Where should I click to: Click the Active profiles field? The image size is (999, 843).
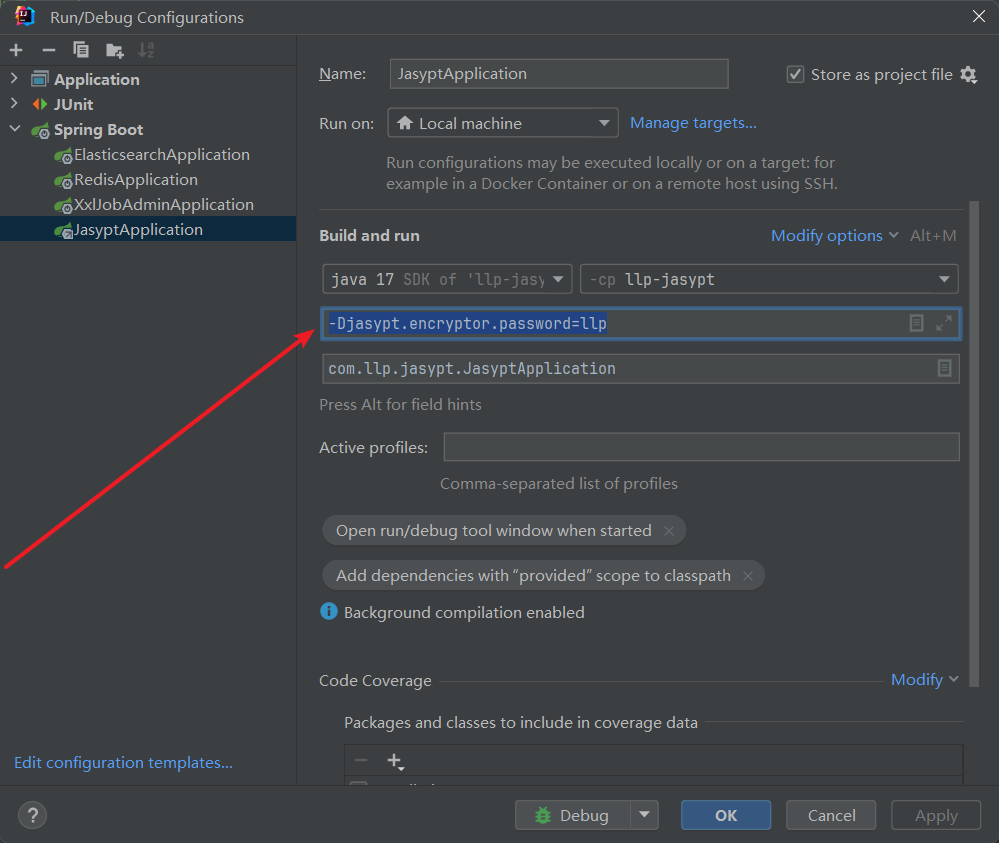(701, 447)
